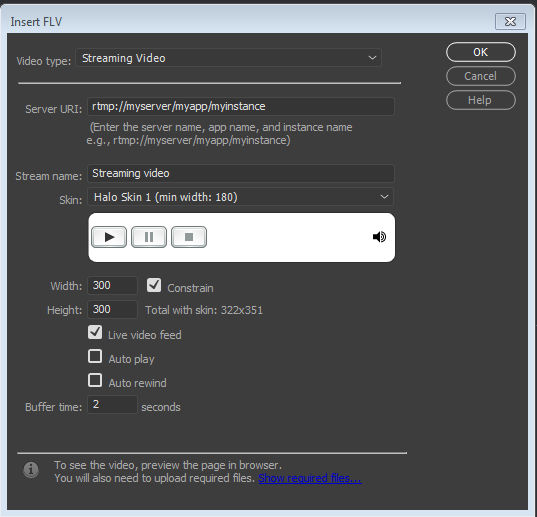
Task: Click into the Stream name field
Action: pyautogui.click(x=240, y=173)
